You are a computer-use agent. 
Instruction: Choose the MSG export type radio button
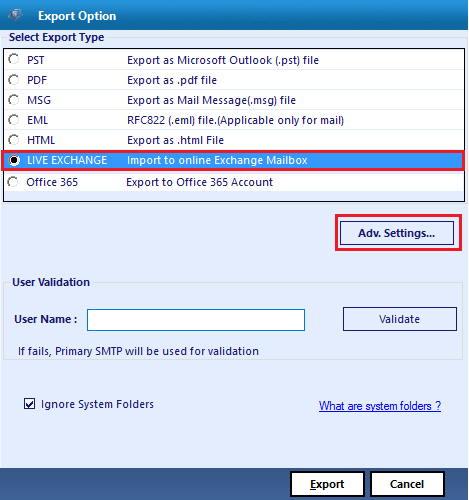click(14, 100)
